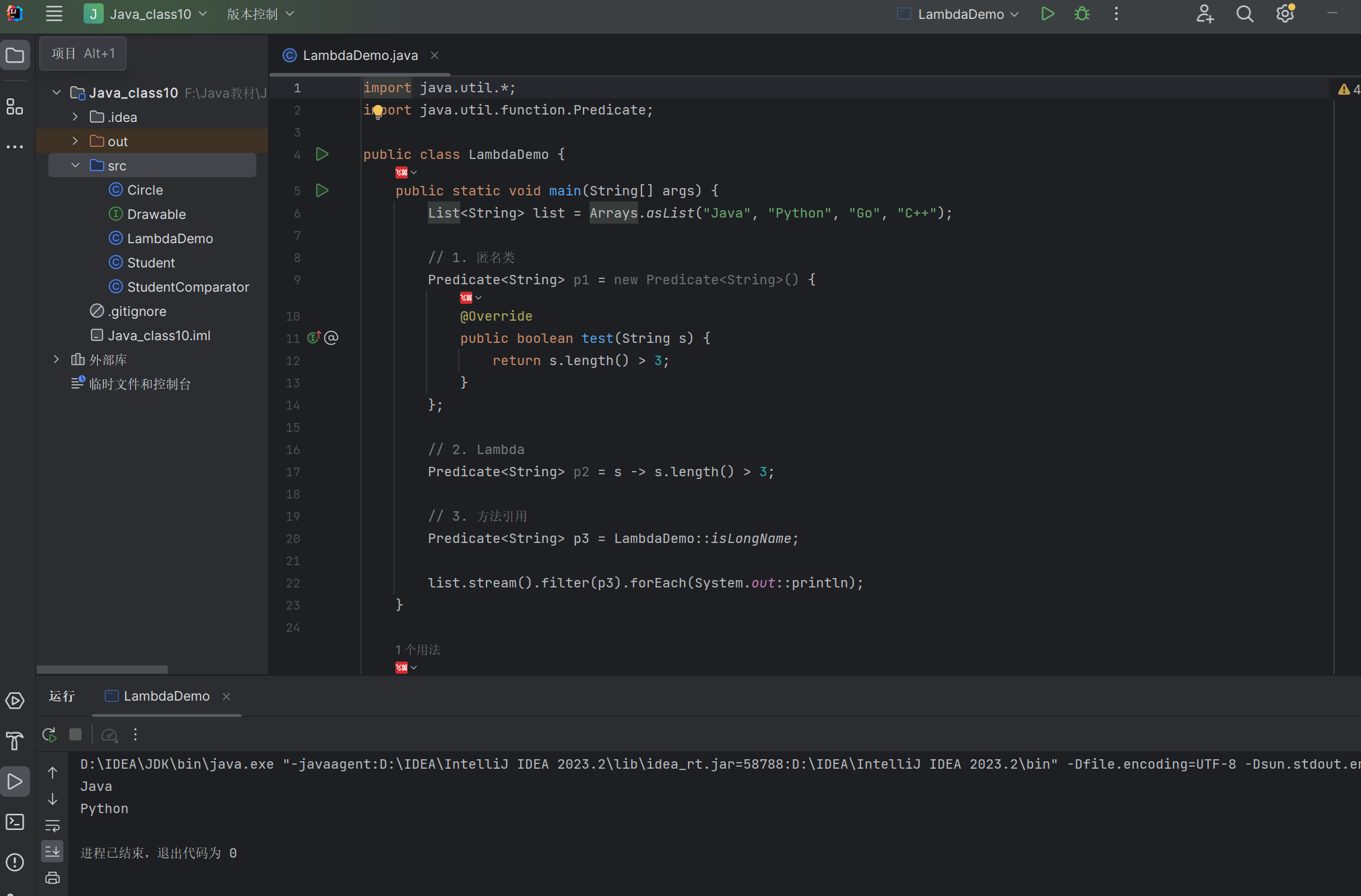Viewport: 1361px width, 896px height.
Task: Open Search Everywhere magnifier icon
Action: click(1244, 14)
